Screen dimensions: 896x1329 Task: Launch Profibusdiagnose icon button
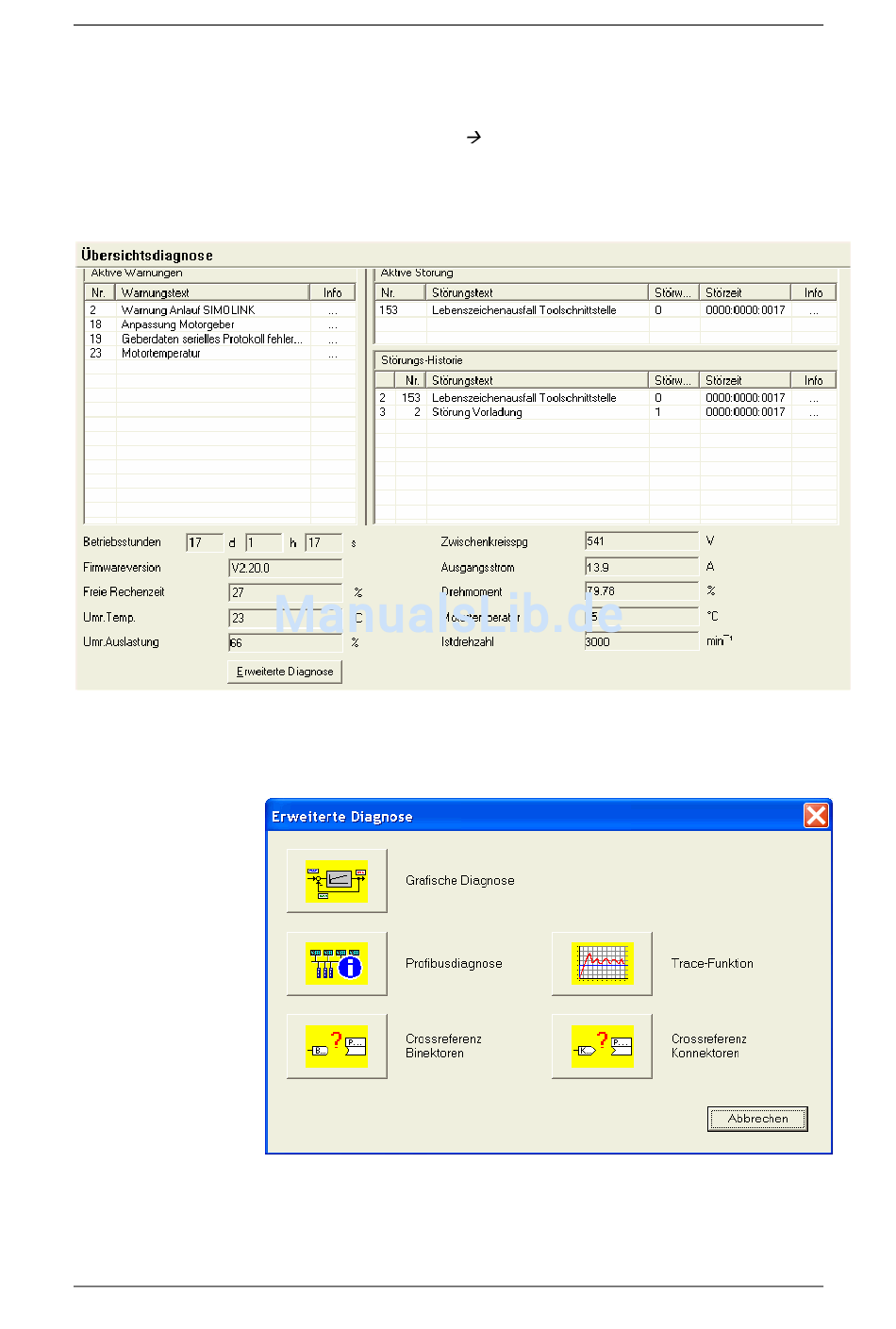coord(337,964)
